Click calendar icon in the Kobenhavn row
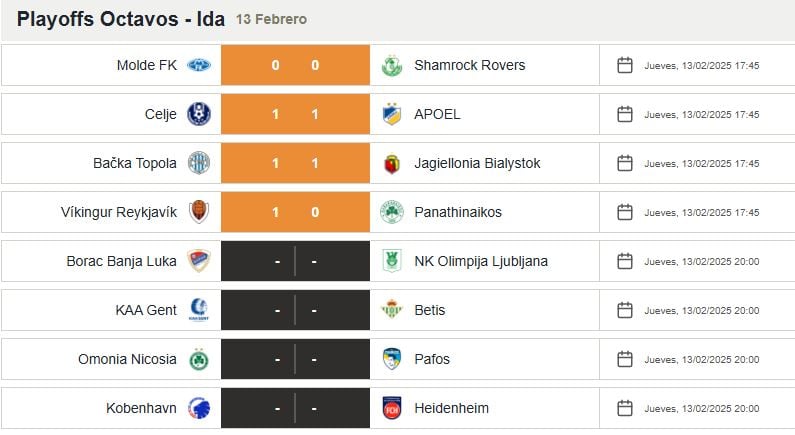Screen dimensions: 795x435 click(625, 408)
